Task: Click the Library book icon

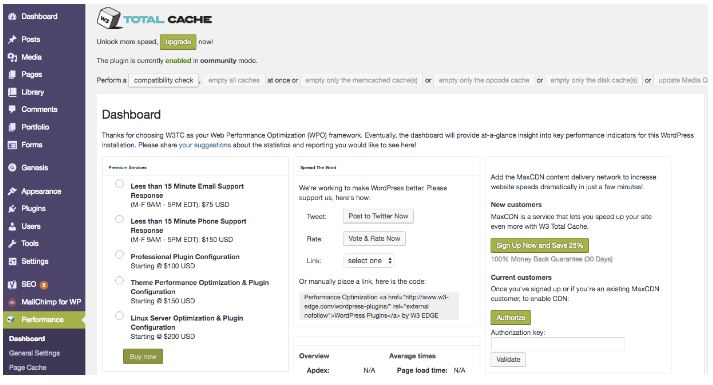Action: [x=12, y=92]
